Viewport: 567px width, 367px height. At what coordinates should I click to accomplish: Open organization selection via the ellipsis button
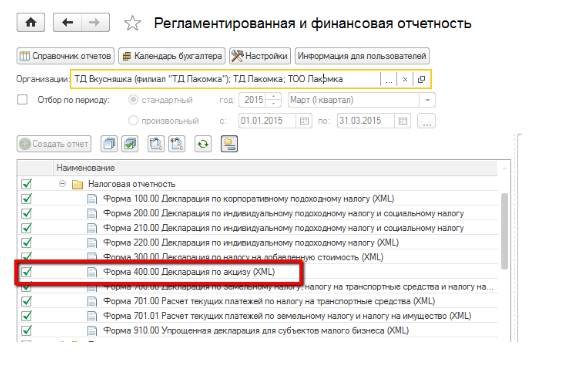[x=389, y=79]
